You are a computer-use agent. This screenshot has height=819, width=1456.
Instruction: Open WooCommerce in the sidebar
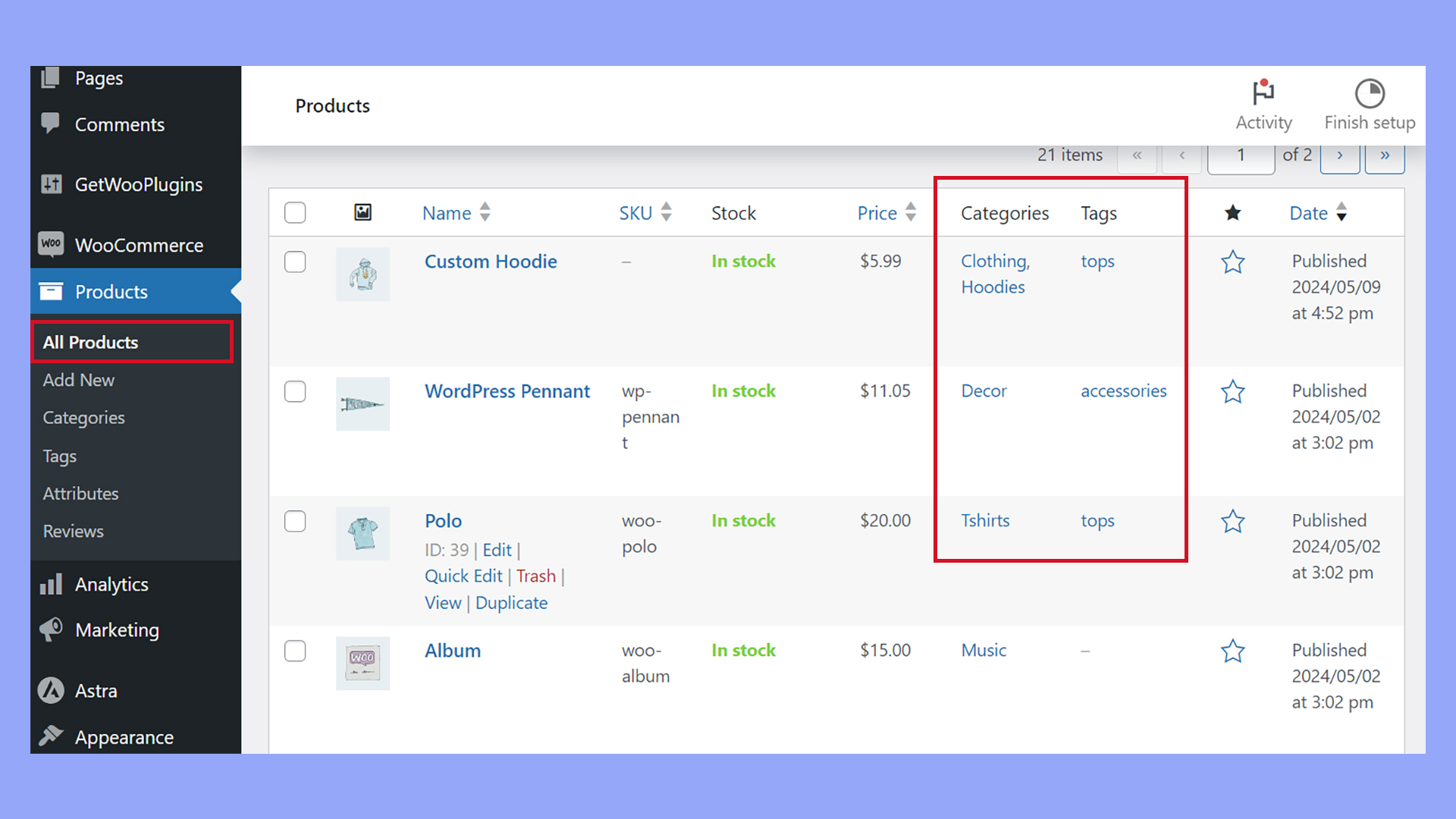click(139, 245)
